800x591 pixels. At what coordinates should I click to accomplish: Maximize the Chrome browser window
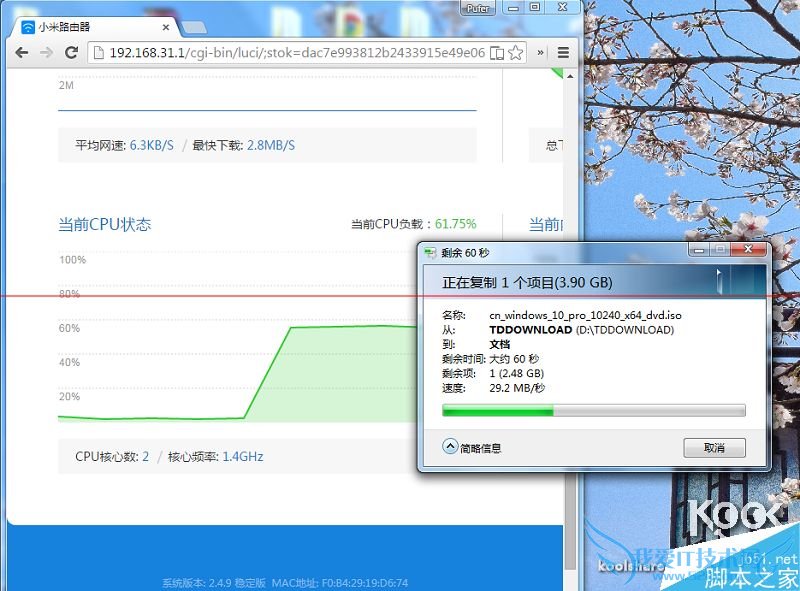click(535, 7)
